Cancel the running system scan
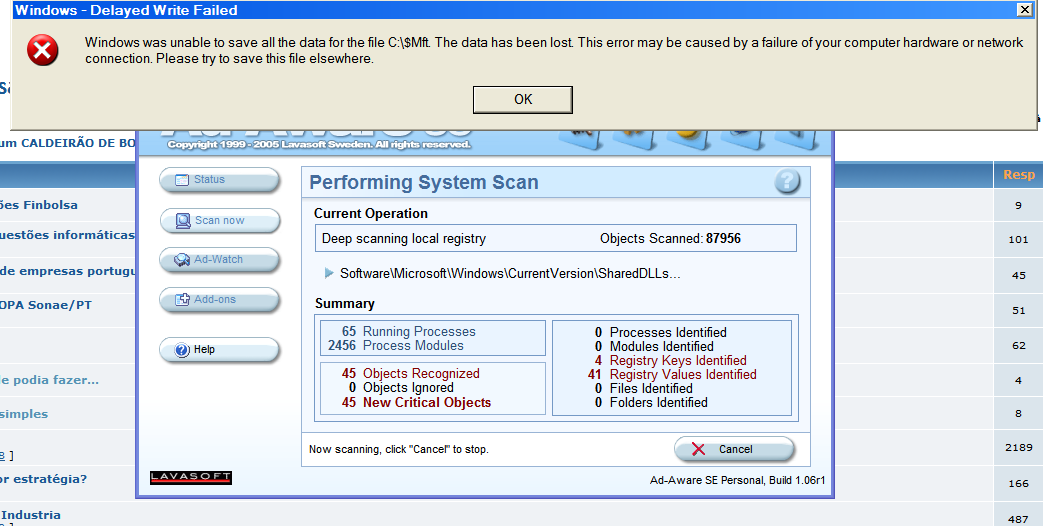Image resolution: width=1043 pixels, height=526 pixels. click(x=734, y=450)
